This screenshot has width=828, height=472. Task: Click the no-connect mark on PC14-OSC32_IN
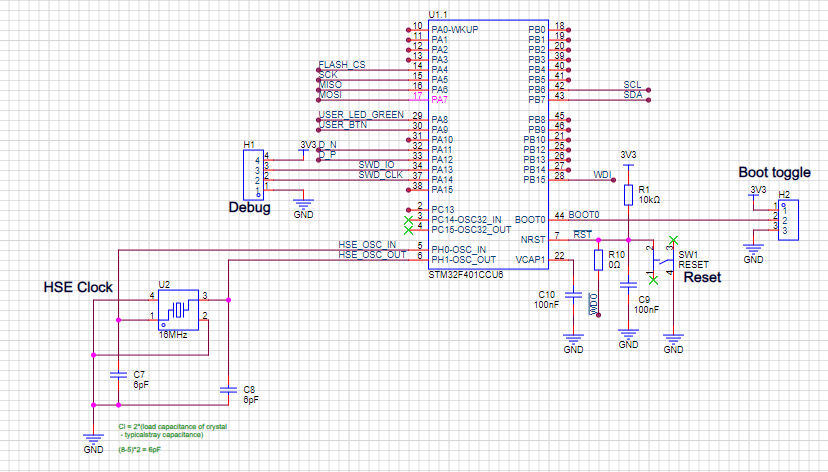[407, 219]
